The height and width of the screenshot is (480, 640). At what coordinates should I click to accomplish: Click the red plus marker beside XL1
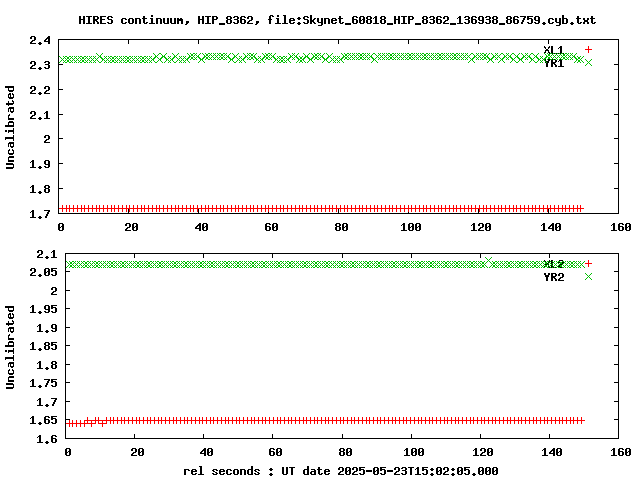tap(588, 49)
